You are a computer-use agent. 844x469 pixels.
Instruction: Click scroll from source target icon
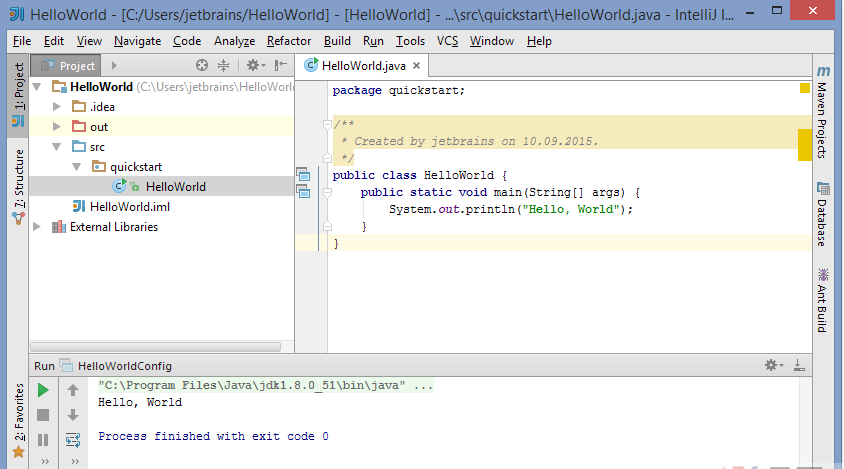point(202,66)
